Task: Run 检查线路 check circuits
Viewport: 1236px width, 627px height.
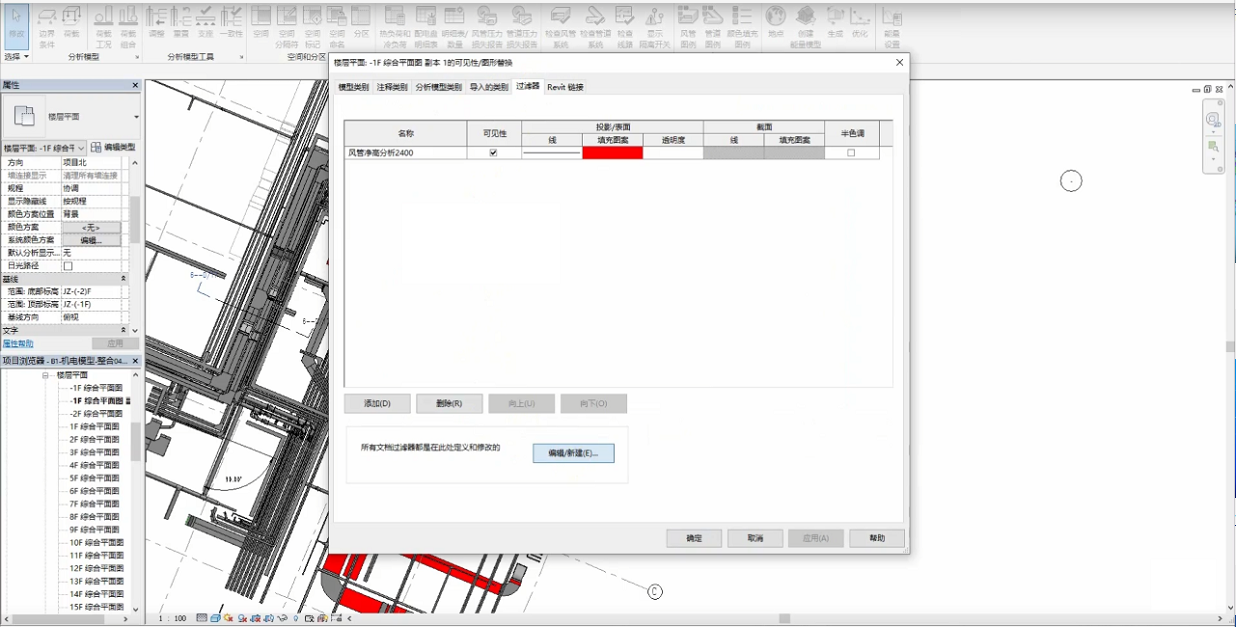Action: tap(625, 26)
